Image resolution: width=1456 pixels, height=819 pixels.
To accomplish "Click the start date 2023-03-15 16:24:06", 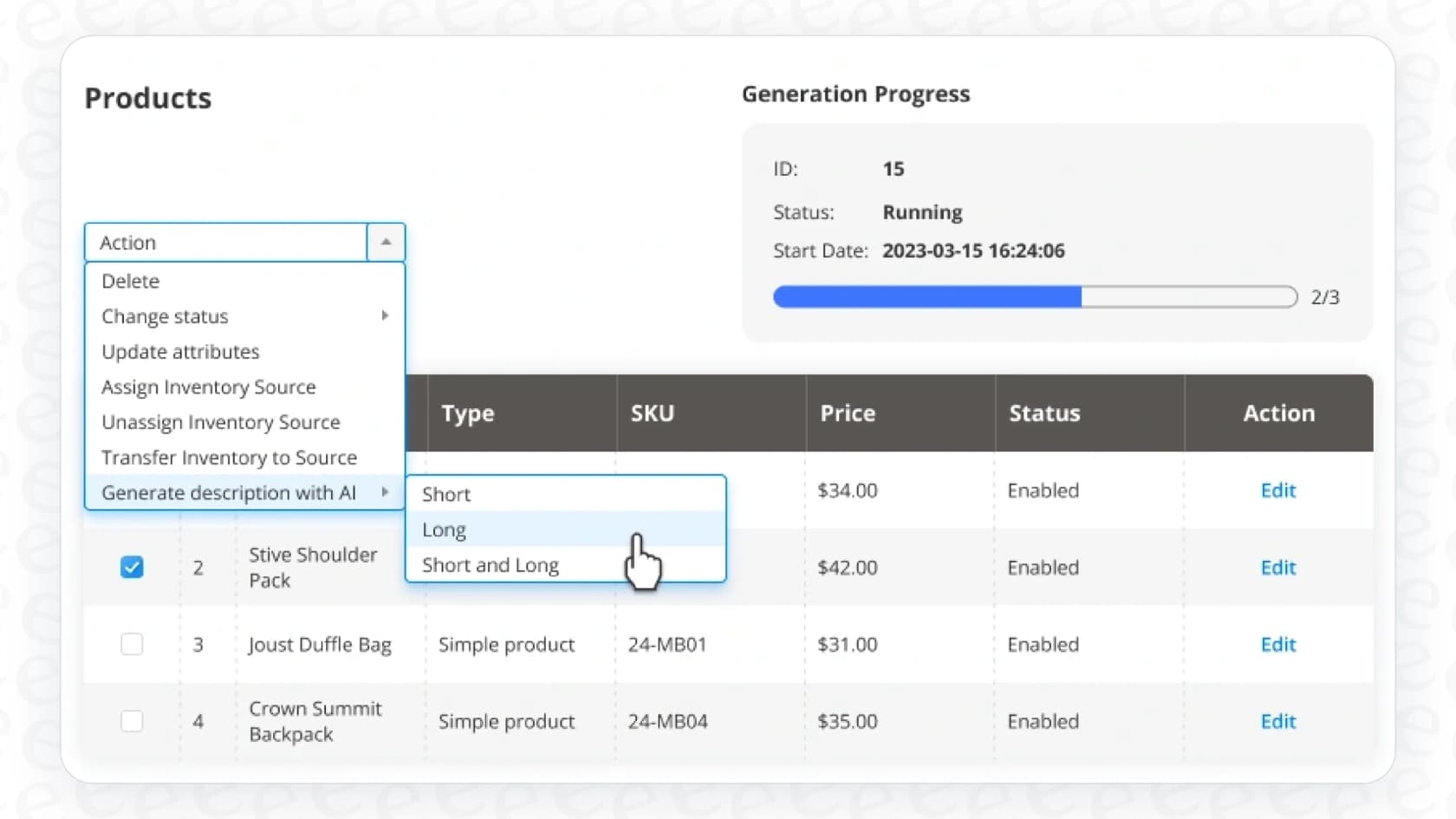I will 973,251.
